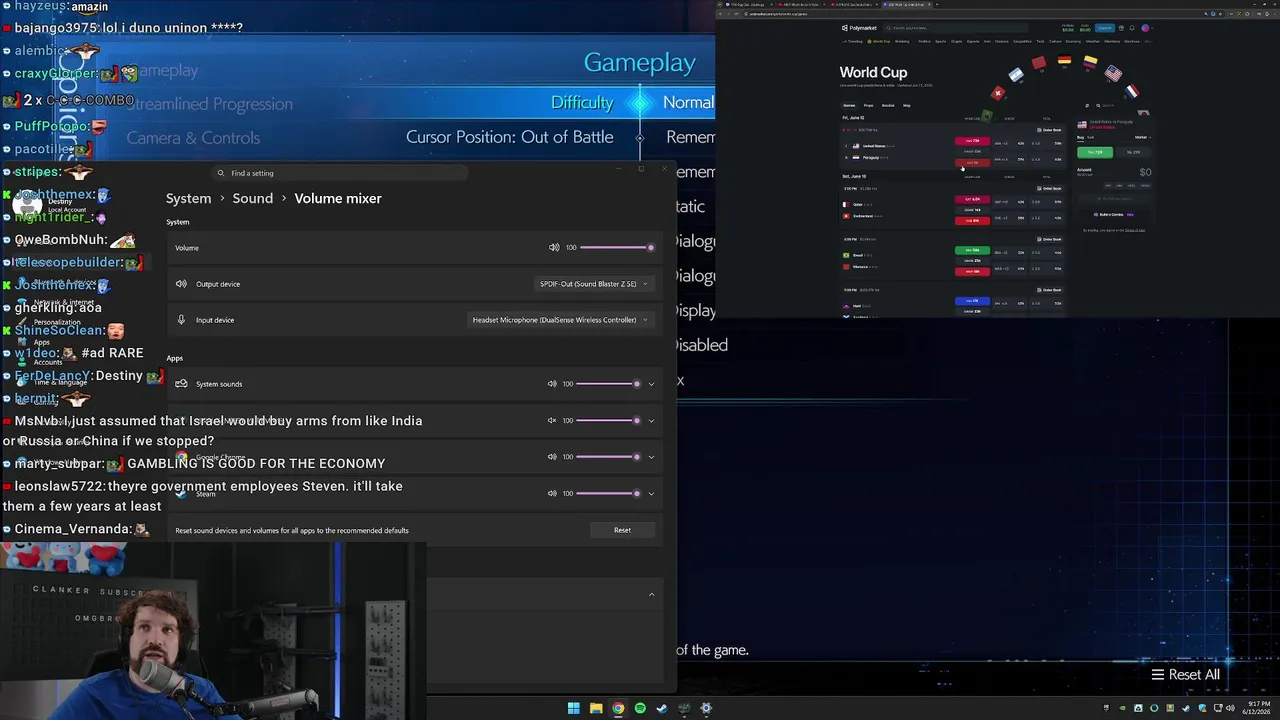Click the Output device speaker icon
The height and width of the screenshot is (720, 1280).
pyautogui.click(x=181, y=284)
